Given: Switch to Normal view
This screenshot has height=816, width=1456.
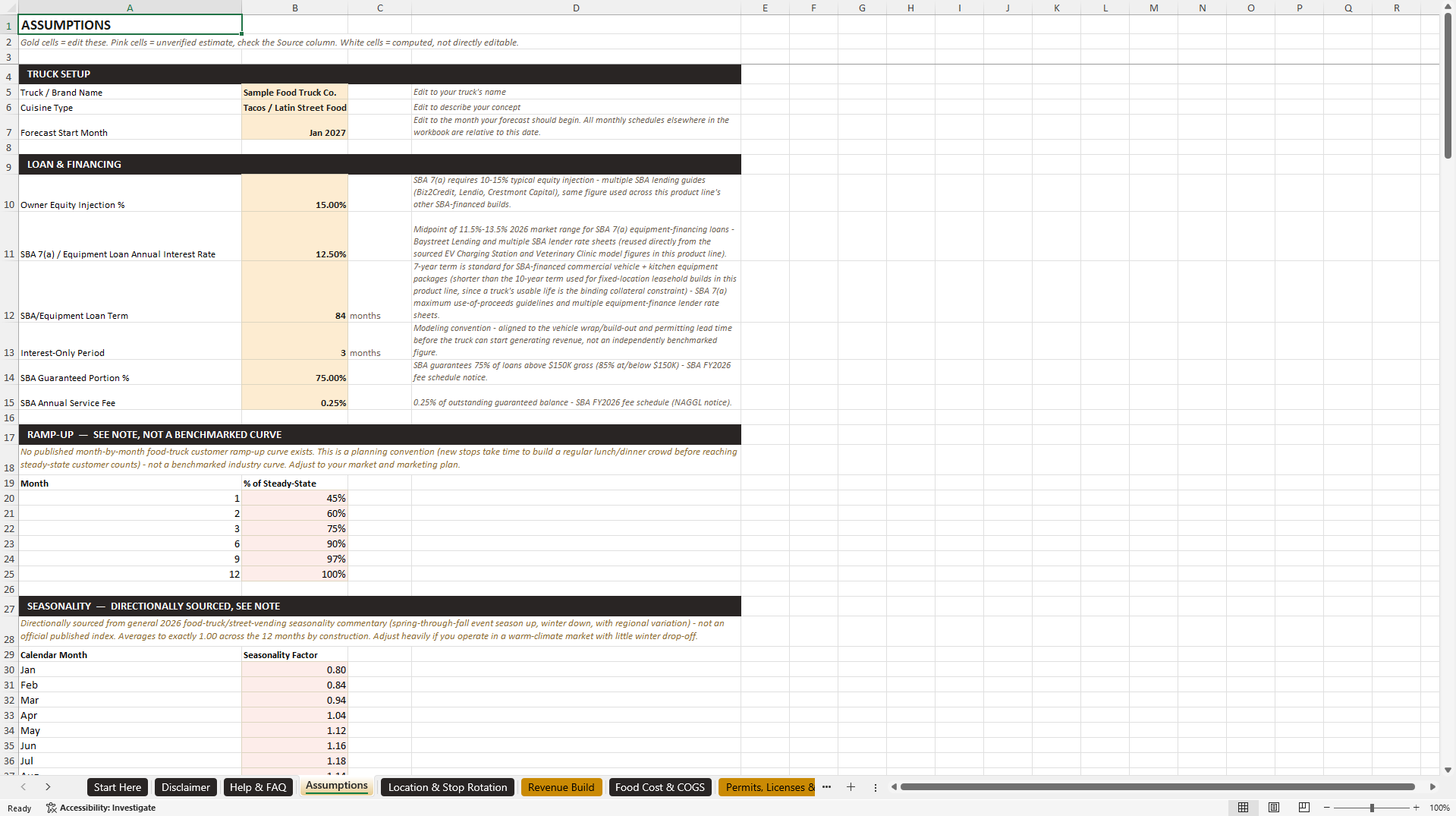Looking at the screenshot, I should tap(1243, 808).
